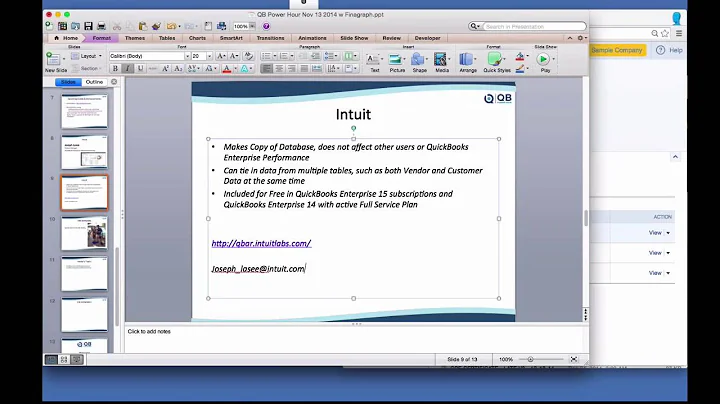Viewport: 720px width, 404px height.
Task: Click second View link in browser list
Action: click(x=655, y=253)
